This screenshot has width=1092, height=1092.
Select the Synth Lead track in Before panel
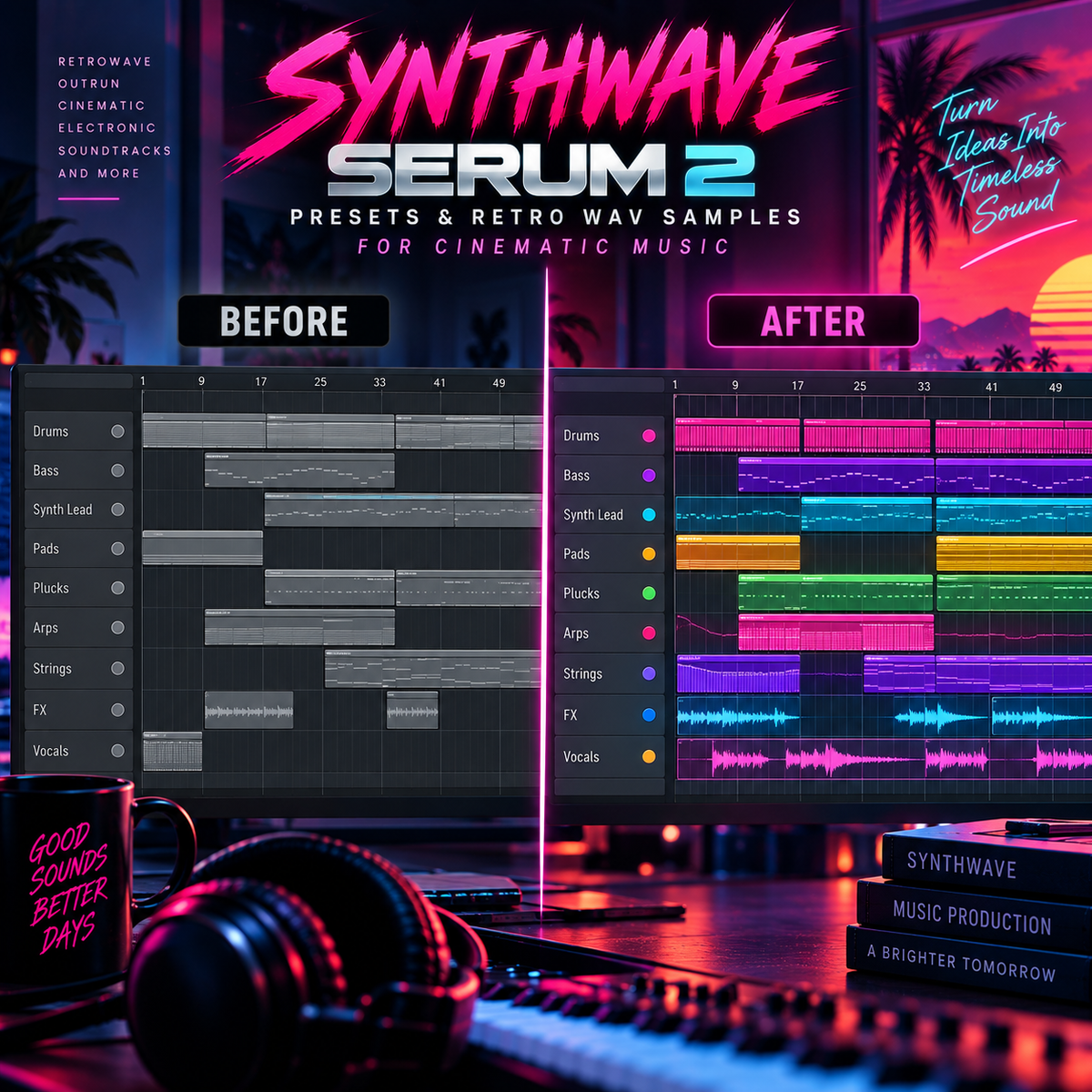[78, 510]
